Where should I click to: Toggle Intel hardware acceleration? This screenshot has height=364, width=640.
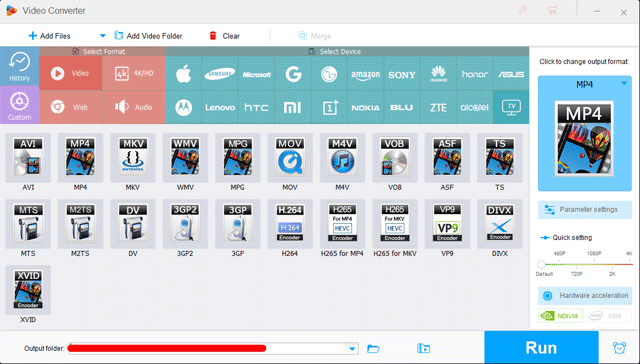(609, 316)
